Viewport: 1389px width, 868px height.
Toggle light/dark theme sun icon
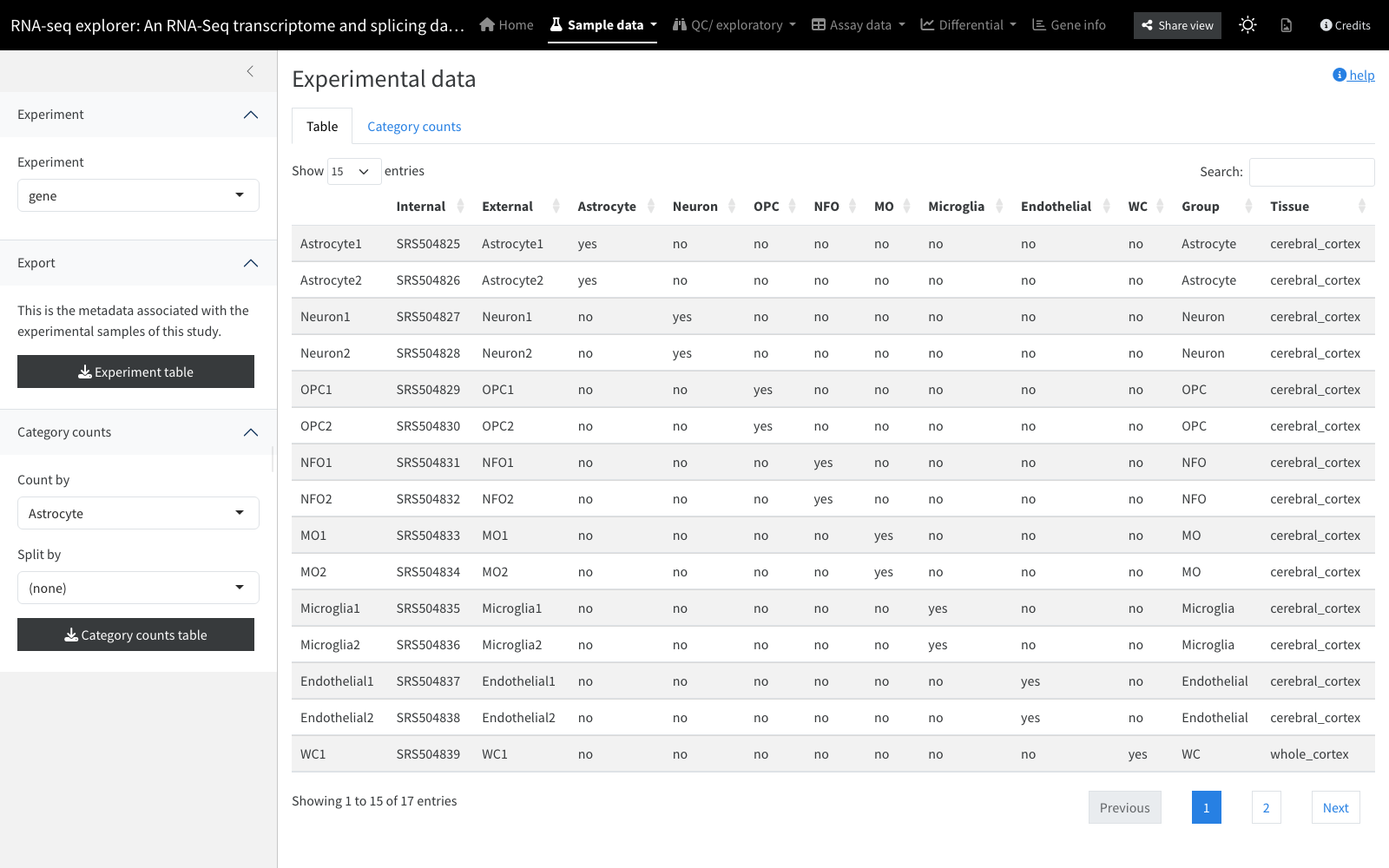[x=1247, y=25]
